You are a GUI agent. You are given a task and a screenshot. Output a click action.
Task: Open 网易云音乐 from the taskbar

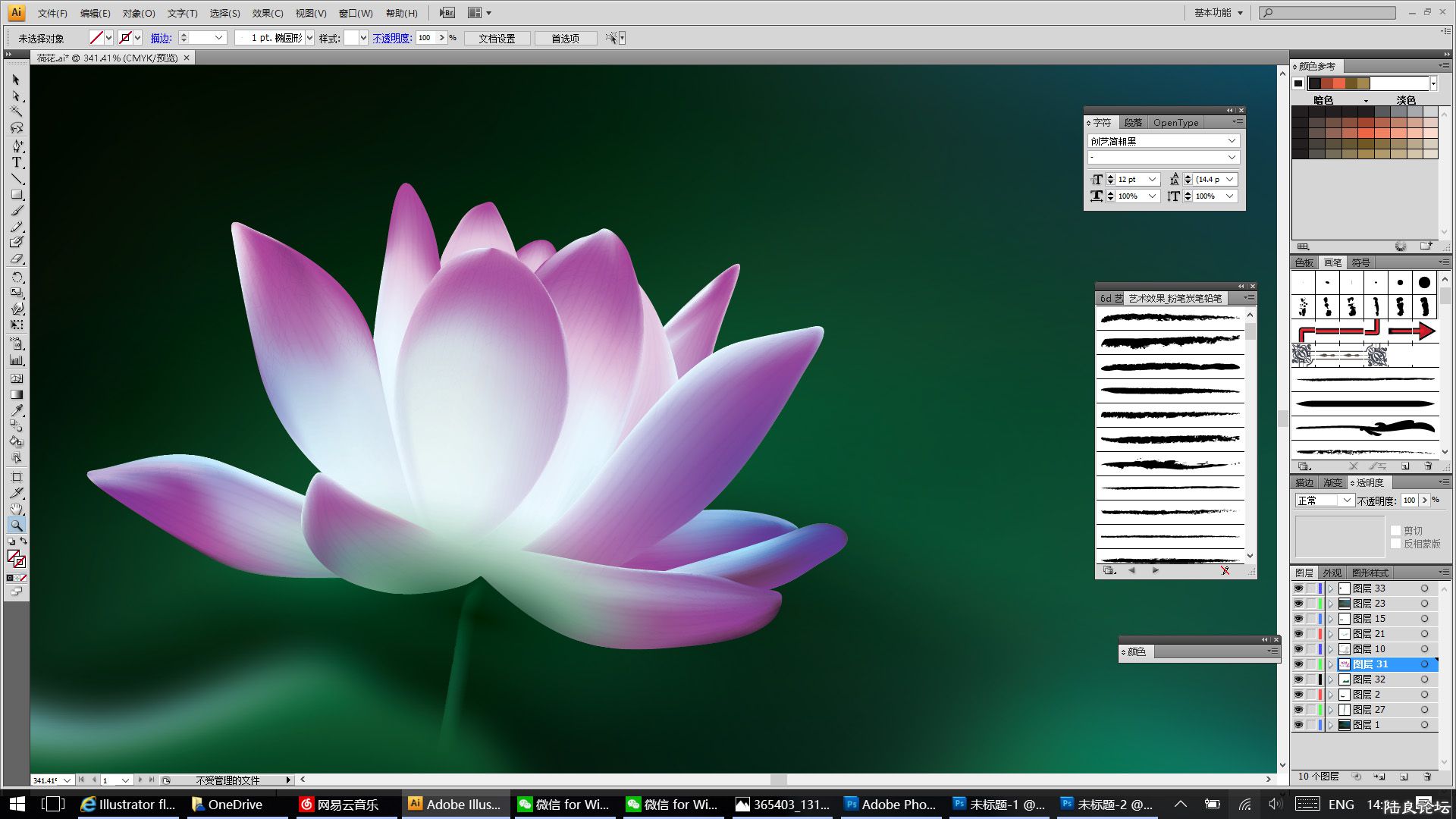339,805
